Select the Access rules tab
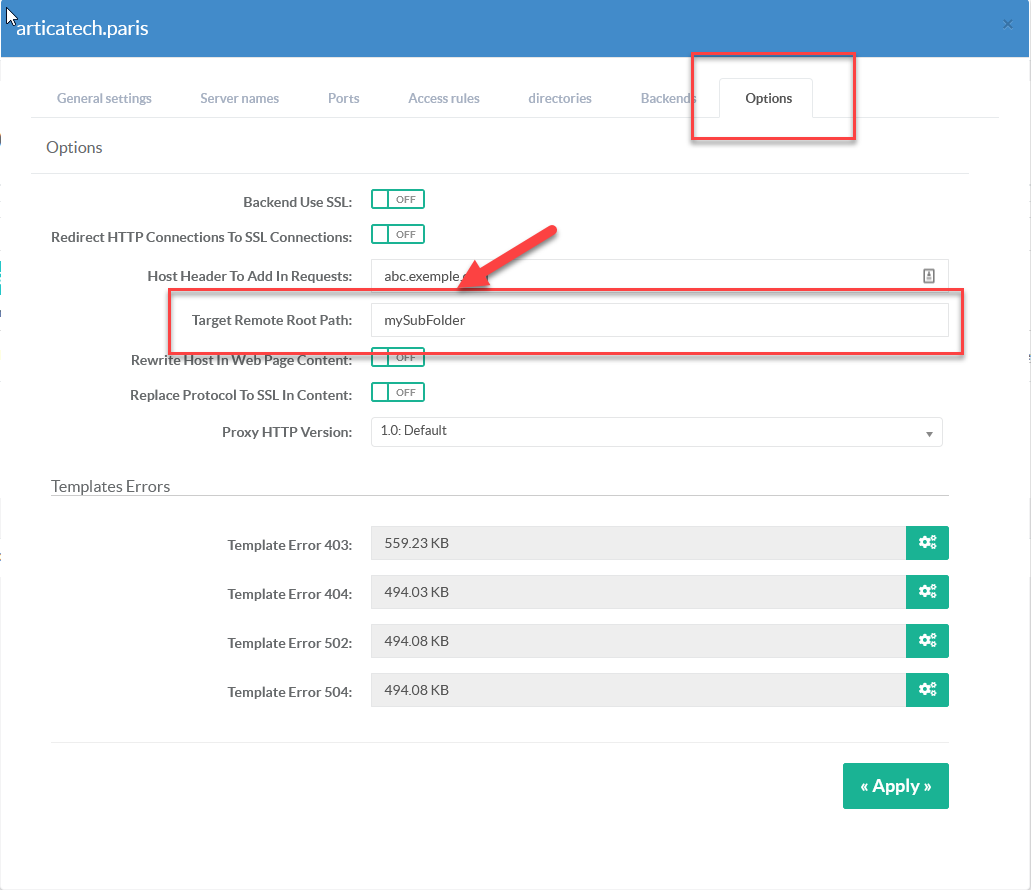 pos(443,99)
